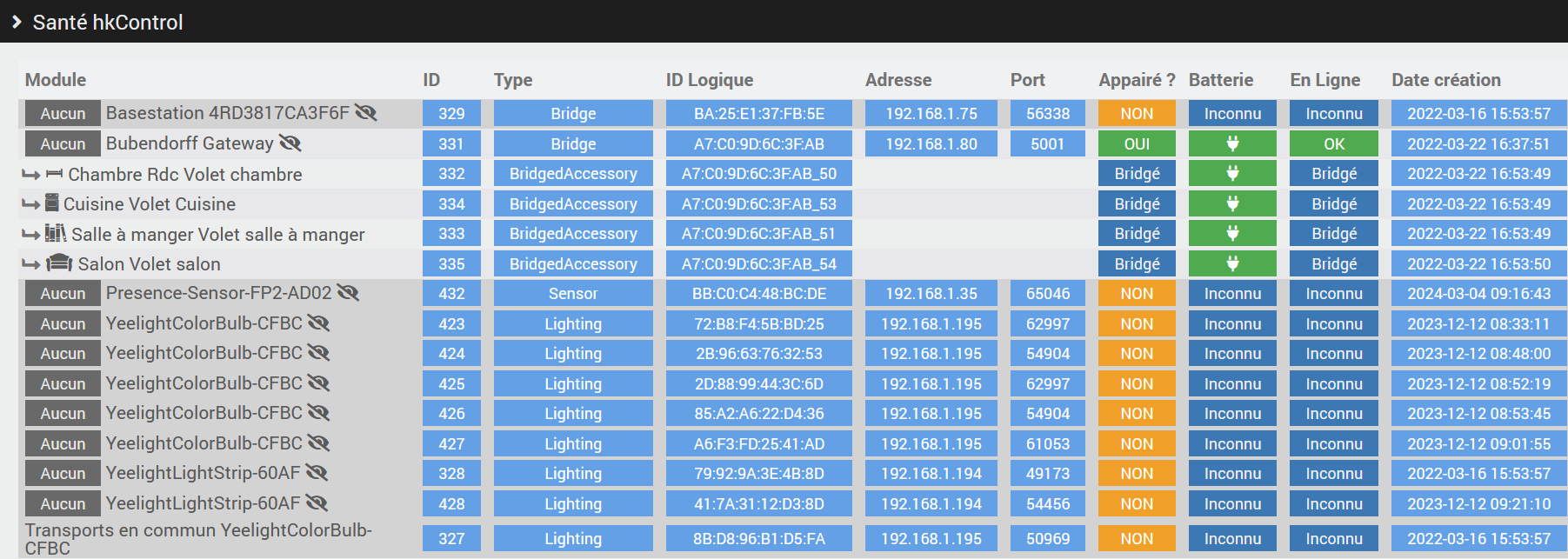The image size is (1568, 559).
Task: Click logical ID 41:7A:31:12:D3:8D
Action: [x=759, y=503]
